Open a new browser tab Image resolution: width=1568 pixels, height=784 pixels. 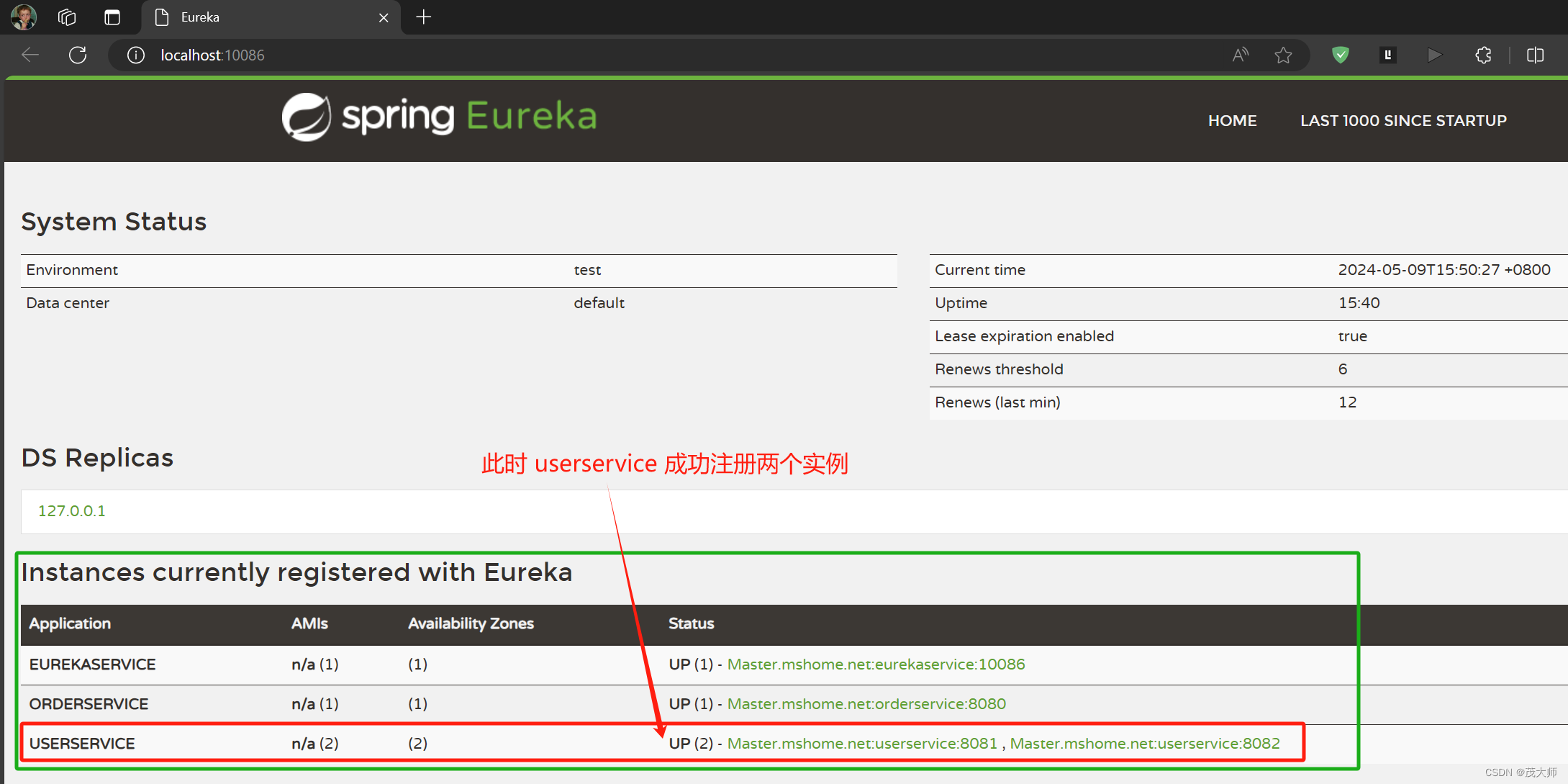tap(424, 17)
